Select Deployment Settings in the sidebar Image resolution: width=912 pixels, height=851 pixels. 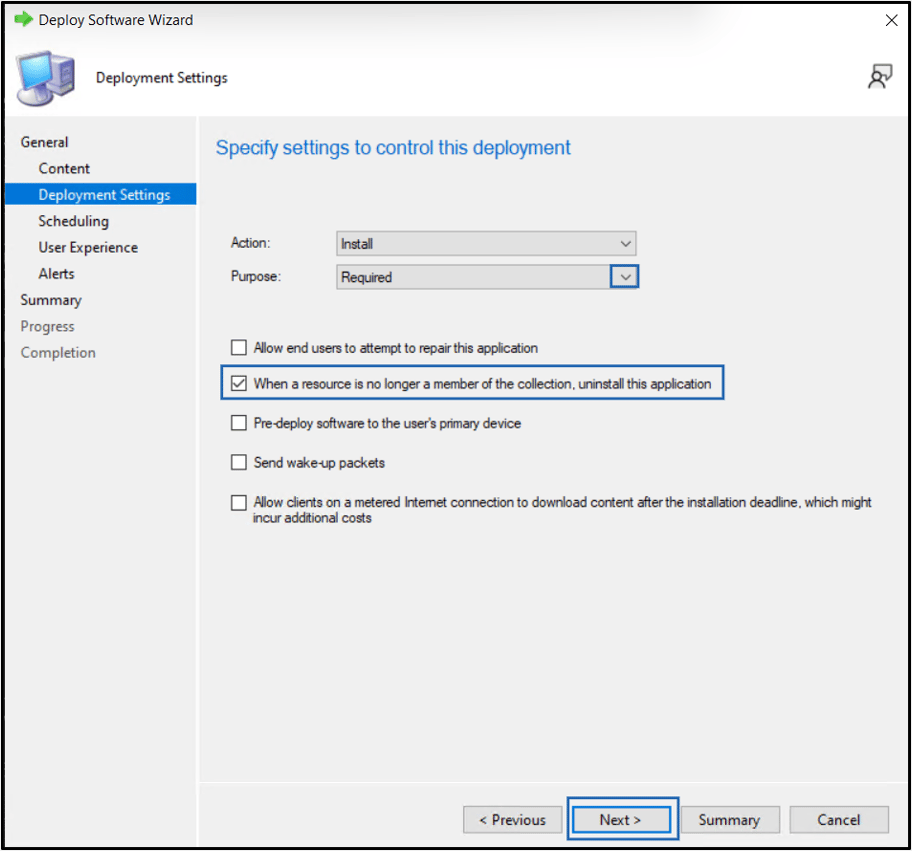coord(101,194)
